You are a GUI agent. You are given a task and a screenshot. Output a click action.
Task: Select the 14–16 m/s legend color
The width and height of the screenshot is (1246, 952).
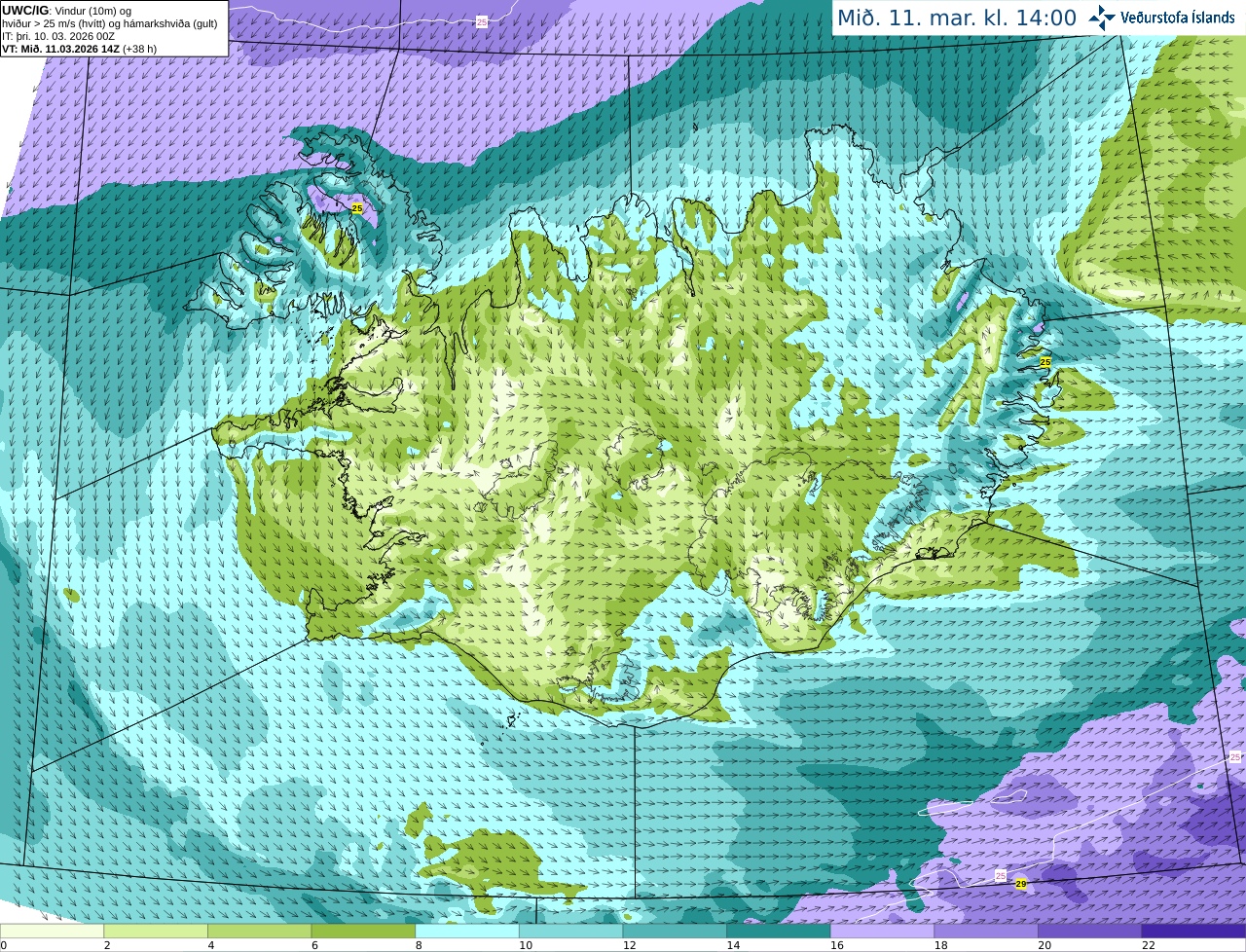coord(779,931)
